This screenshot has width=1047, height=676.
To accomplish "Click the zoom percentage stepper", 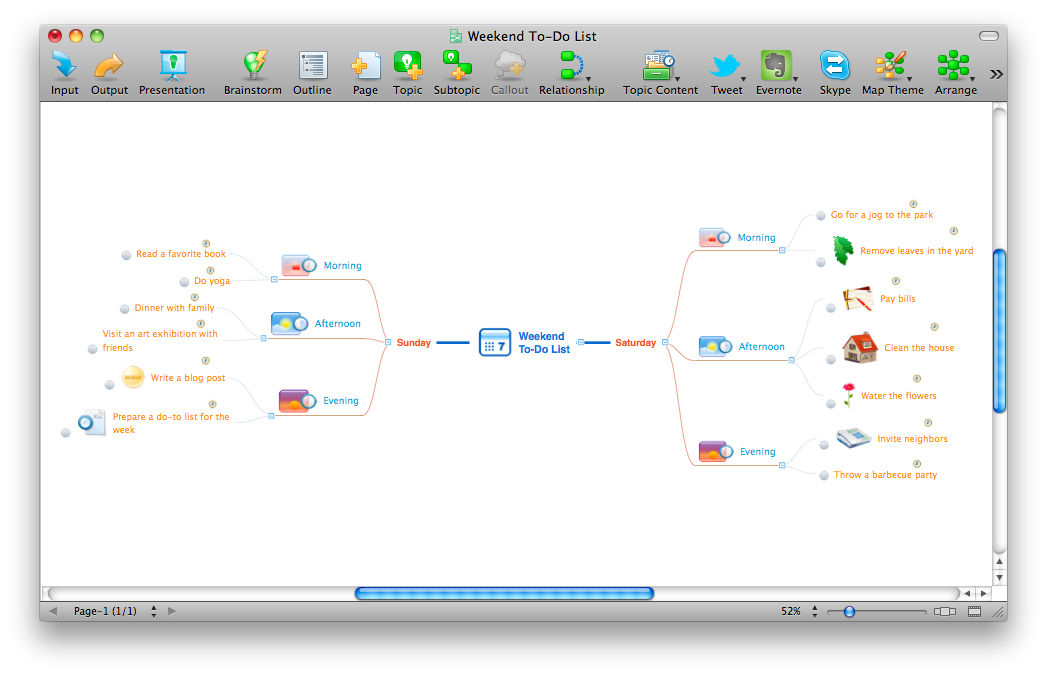I will coord(815,611).
